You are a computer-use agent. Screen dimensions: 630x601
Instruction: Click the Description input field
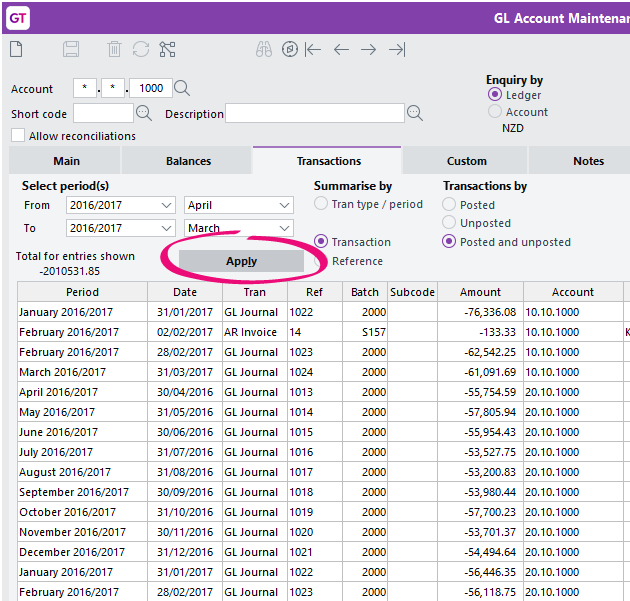pos(315,114)
